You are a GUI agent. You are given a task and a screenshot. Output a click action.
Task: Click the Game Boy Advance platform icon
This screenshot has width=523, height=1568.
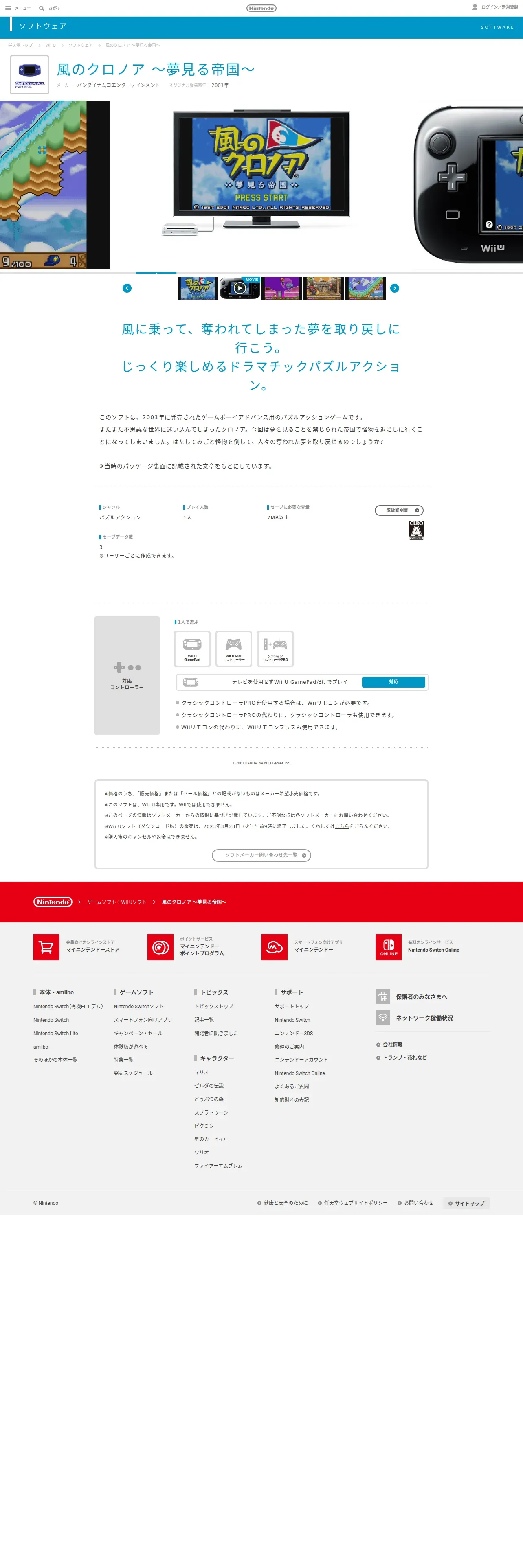click(x=29, y=74)
